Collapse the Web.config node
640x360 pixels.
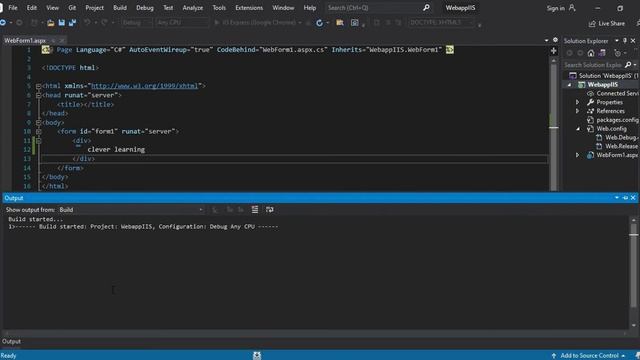pyautogui.click(x=578, y=129)
